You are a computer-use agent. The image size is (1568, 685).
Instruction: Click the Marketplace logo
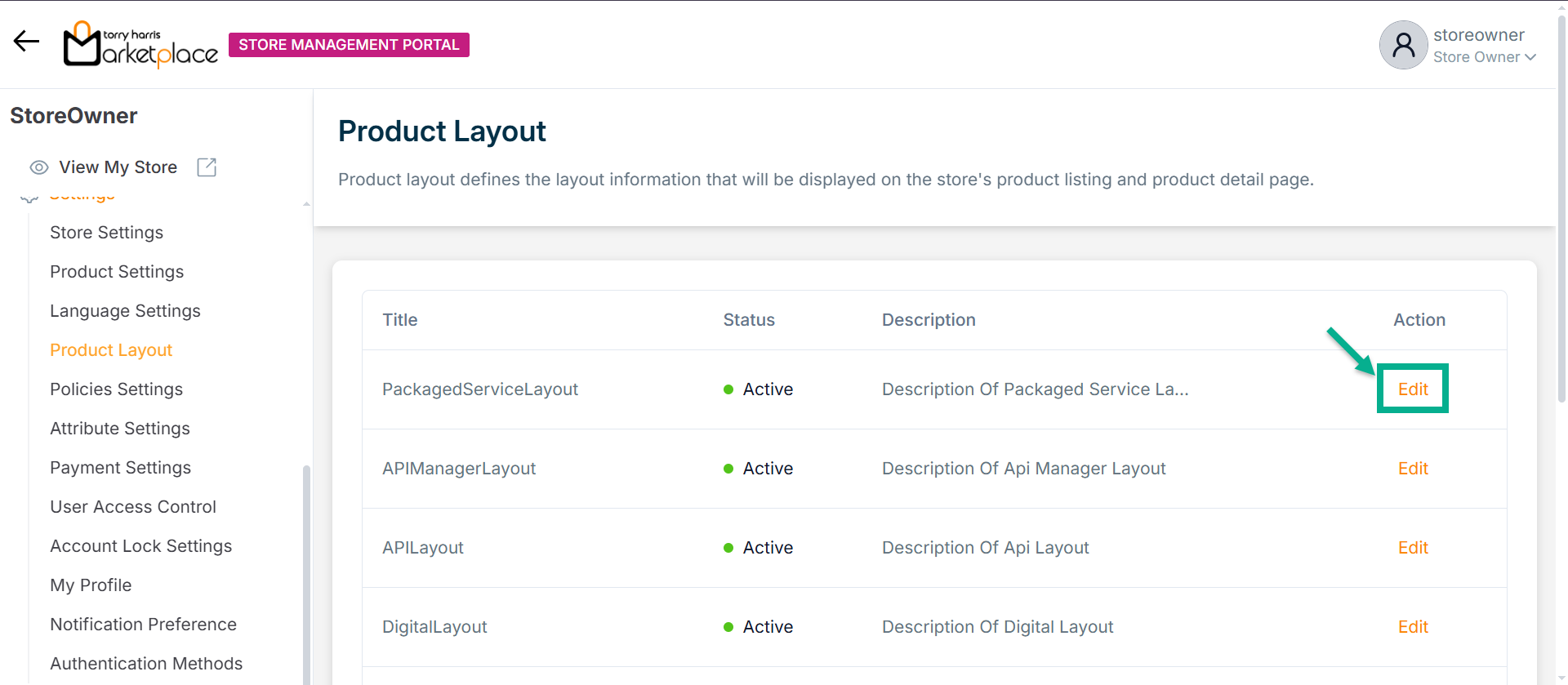pyautogui.click(x=140, y=45)
